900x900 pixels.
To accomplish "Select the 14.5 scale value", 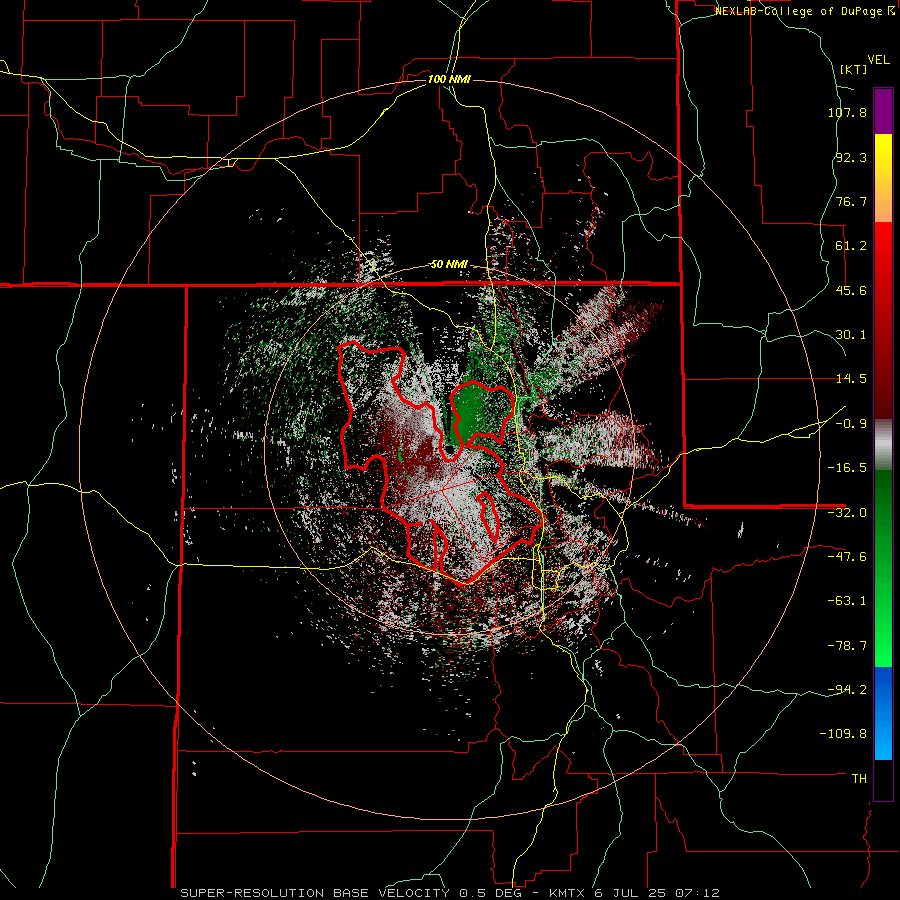I will click(851, 379).
